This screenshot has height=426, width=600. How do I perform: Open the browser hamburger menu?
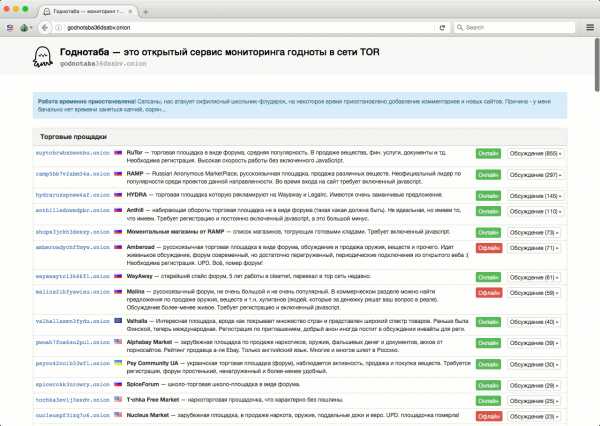click(x=587, y=27)
